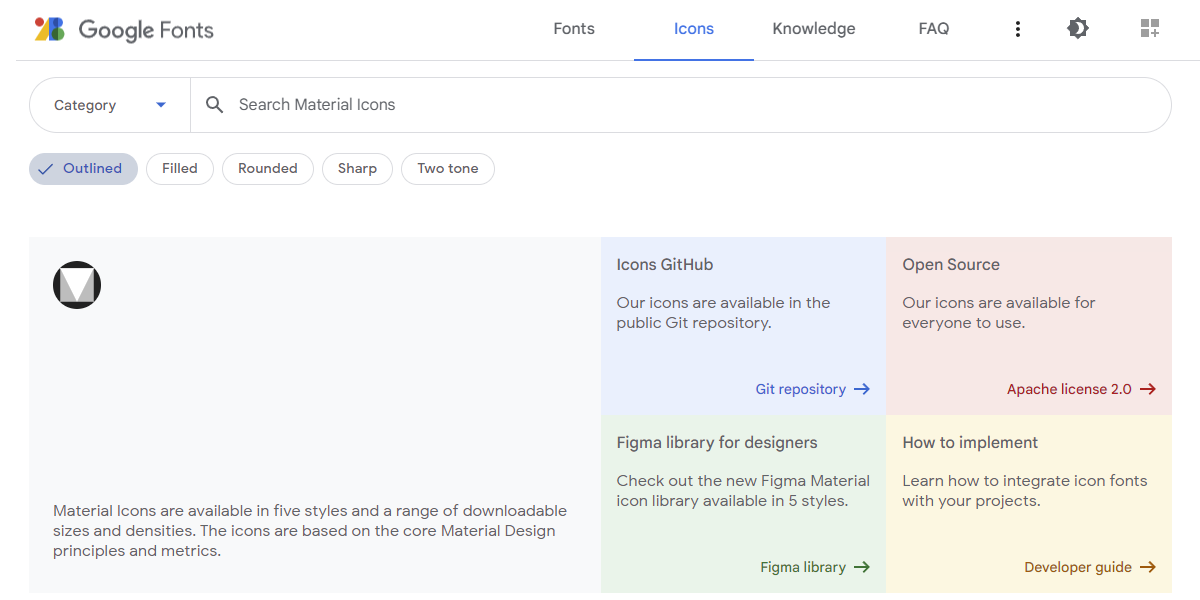Select the Icons tab
1200x600 pixels.
tap(694, 29)
